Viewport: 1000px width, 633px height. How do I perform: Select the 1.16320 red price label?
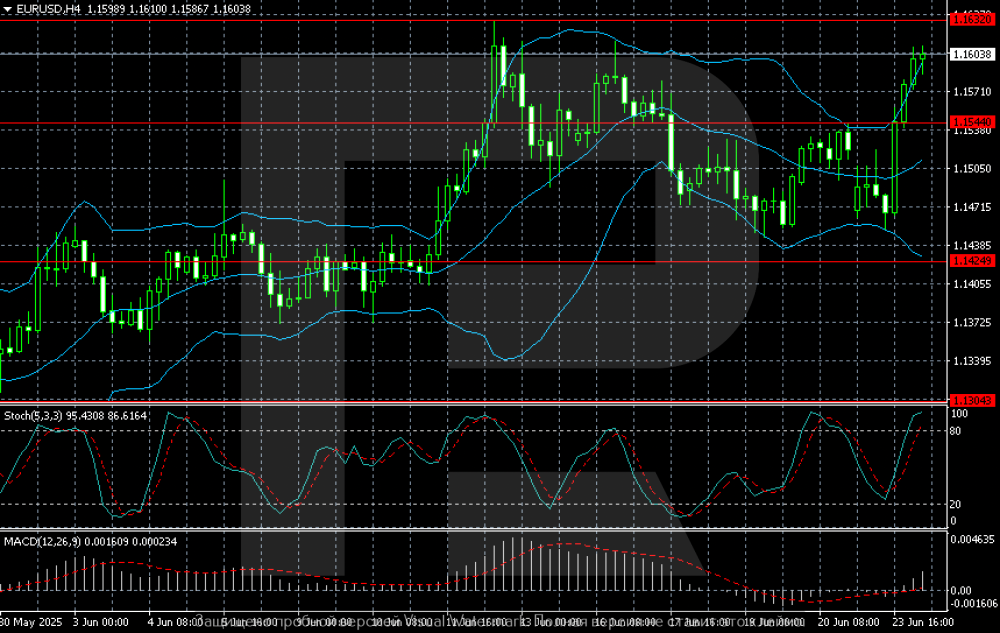(972, 19)
